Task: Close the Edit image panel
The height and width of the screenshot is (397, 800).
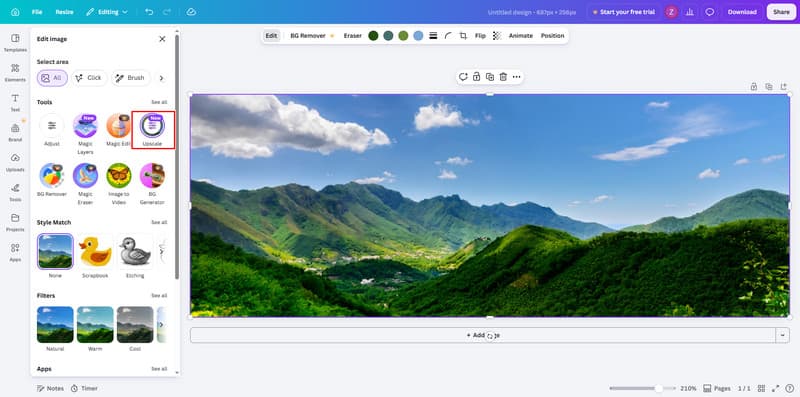Action: tap(162, 39)
